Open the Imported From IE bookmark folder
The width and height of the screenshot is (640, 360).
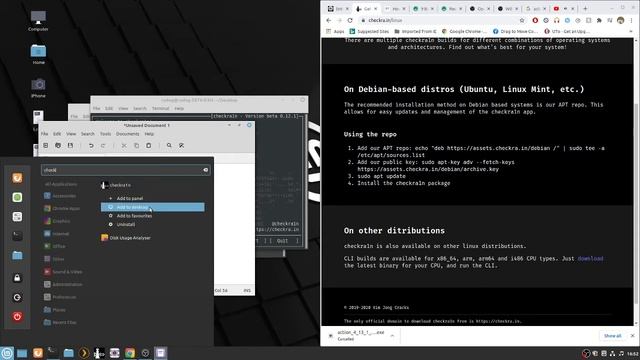(415, 31)
